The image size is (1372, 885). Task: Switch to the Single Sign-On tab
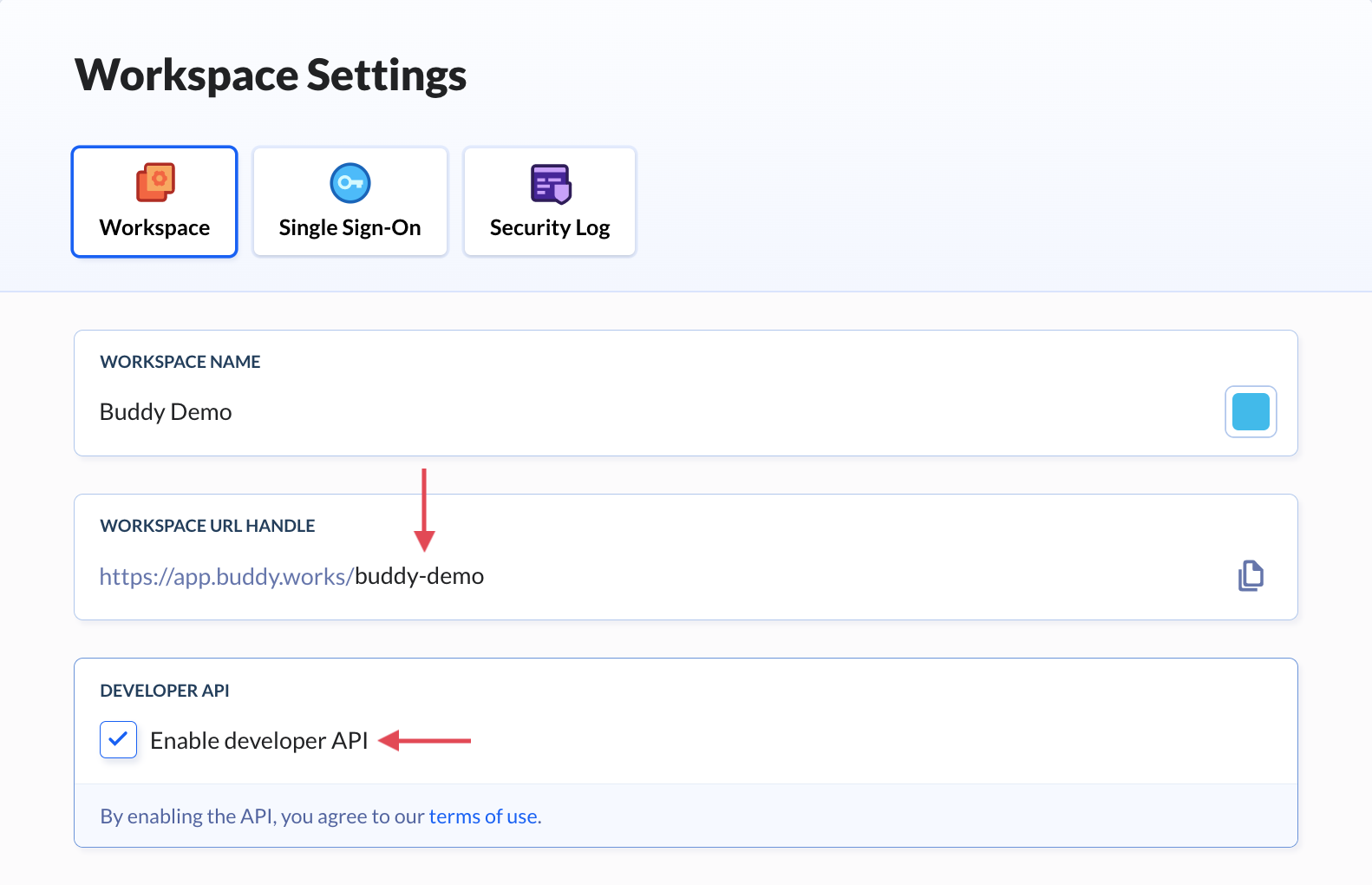point(350,201)
